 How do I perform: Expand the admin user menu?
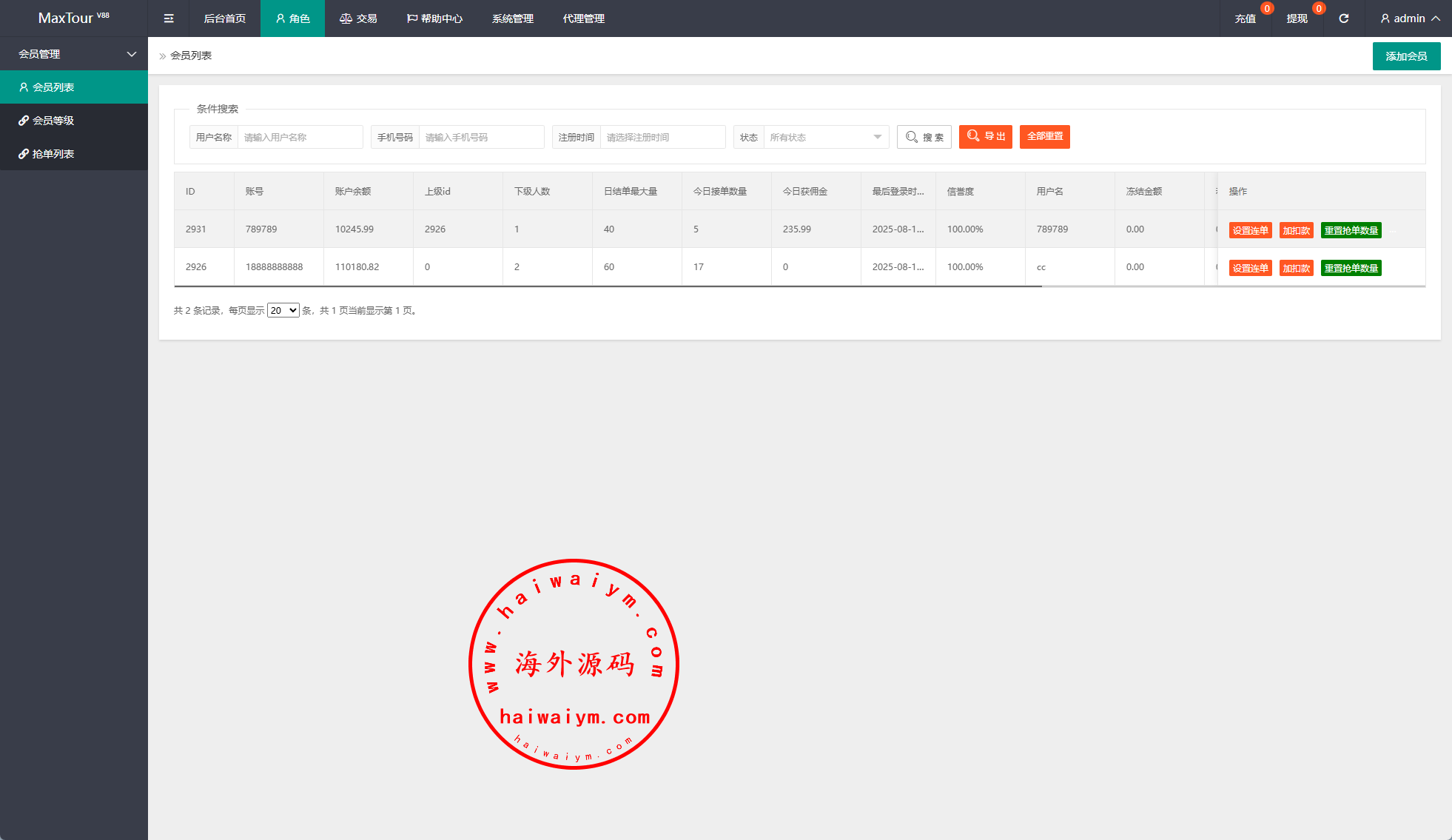(1410, 19)
